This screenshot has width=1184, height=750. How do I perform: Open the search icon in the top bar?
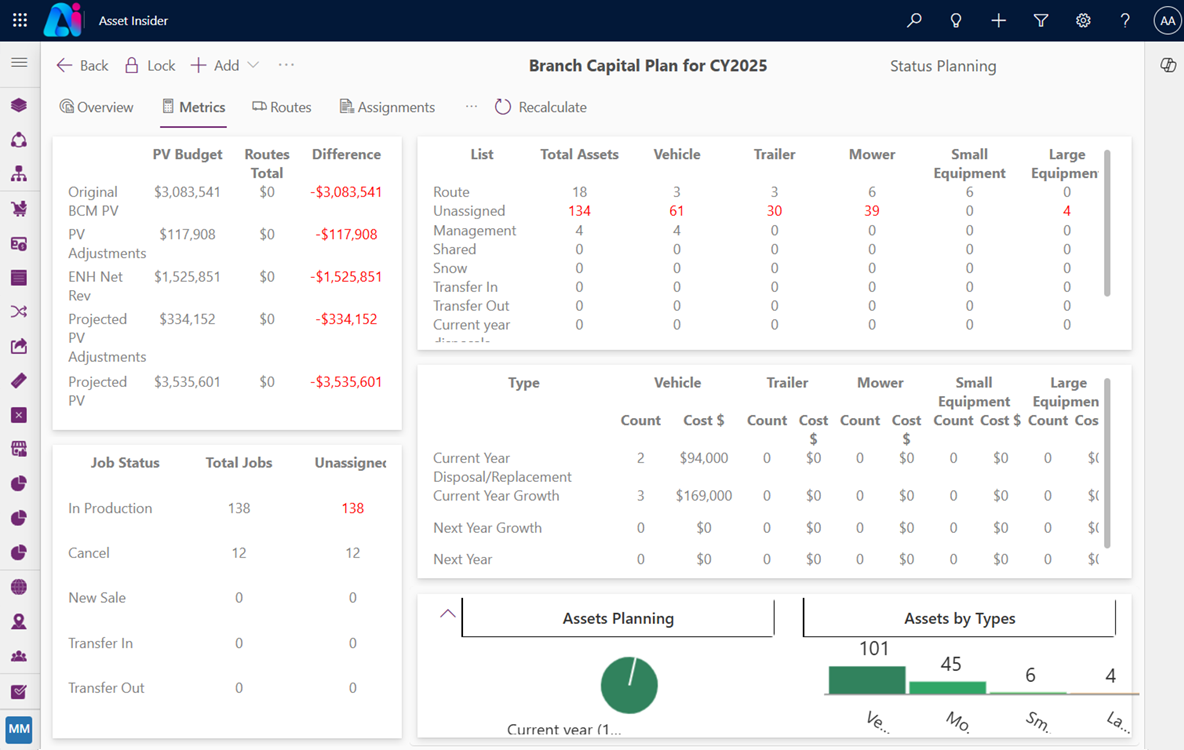point(913,19)
